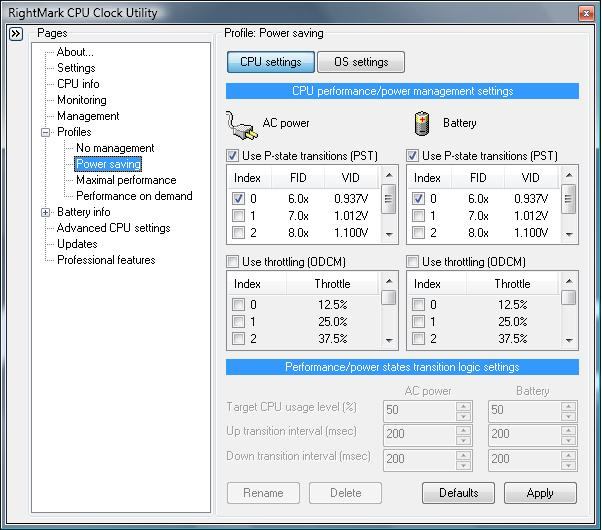Screen dimensions: 602x530
Task: Open the Updates page
Action: tap(77, 244)
